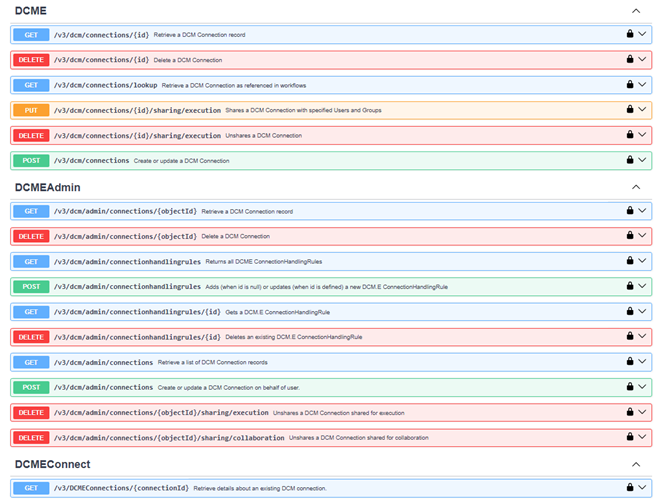Screen dimensions: 669x500
Task: Open GET /v3/dcm/admin/connections/{objectId} path
Action: (125, 211)
